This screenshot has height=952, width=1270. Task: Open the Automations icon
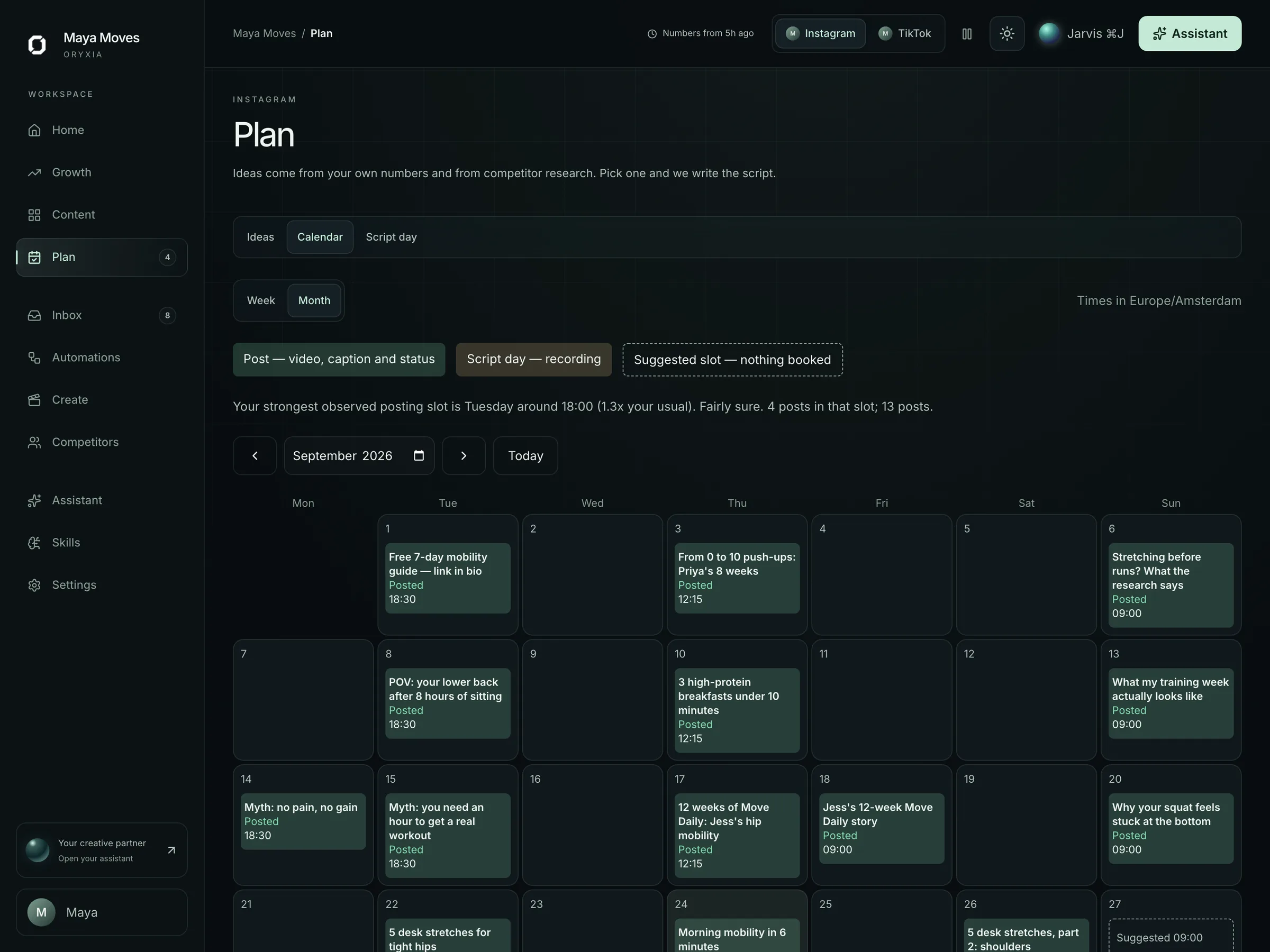(x=34, y=358)
